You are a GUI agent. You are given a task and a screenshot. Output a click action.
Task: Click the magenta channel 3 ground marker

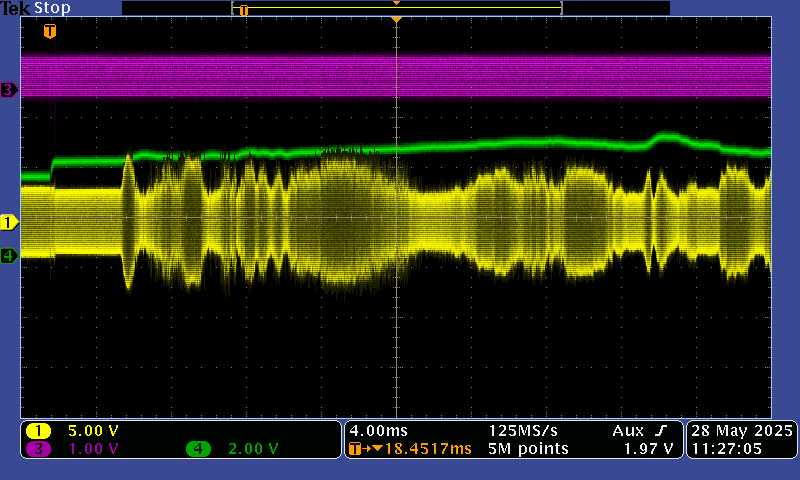[x=9, y=90]
